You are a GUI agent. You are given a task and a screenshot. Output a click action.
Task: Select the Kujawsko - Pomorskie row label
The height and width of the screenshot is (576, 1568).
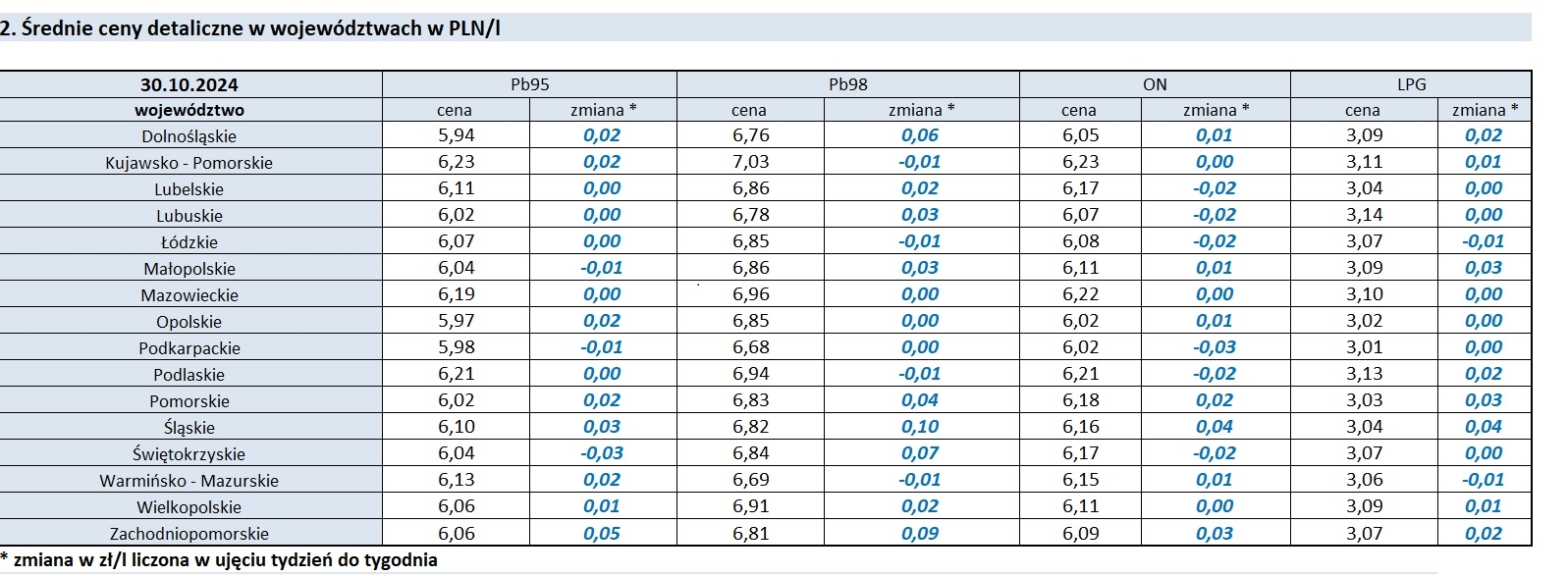(x=189, y=163)
